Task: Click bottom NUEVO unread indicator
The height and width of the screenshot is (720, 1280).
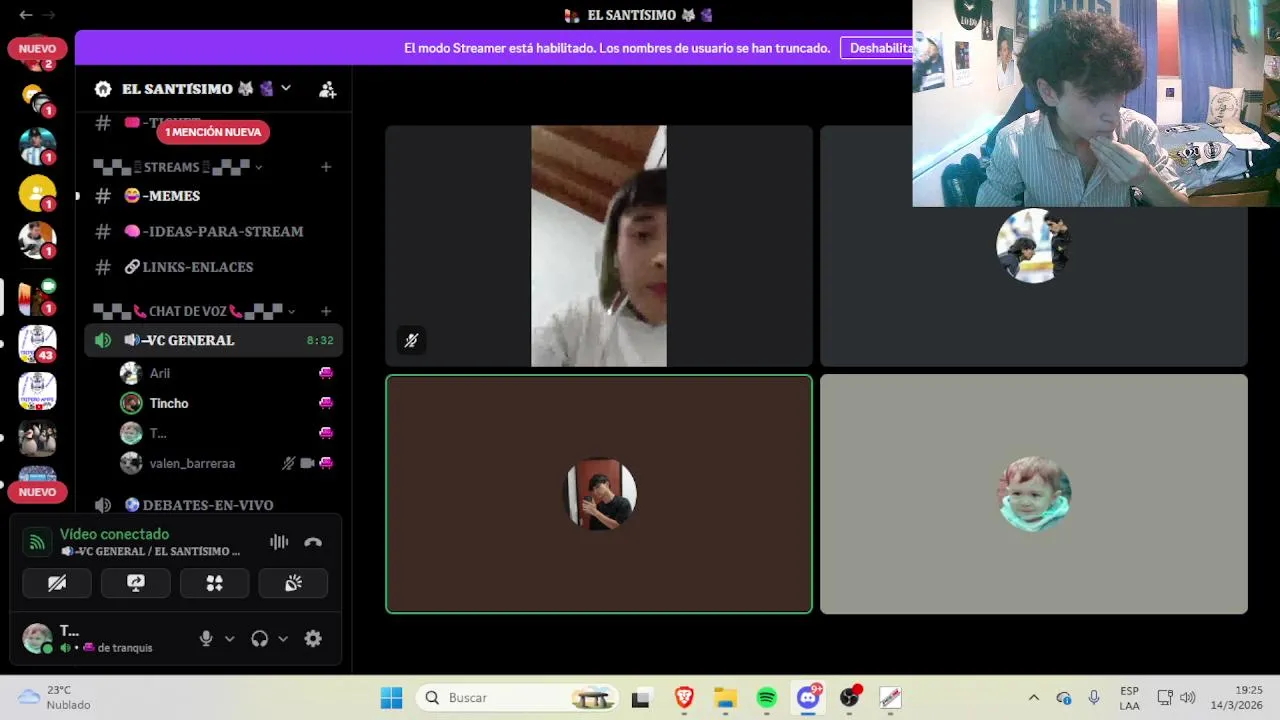Action: point(37,492)
